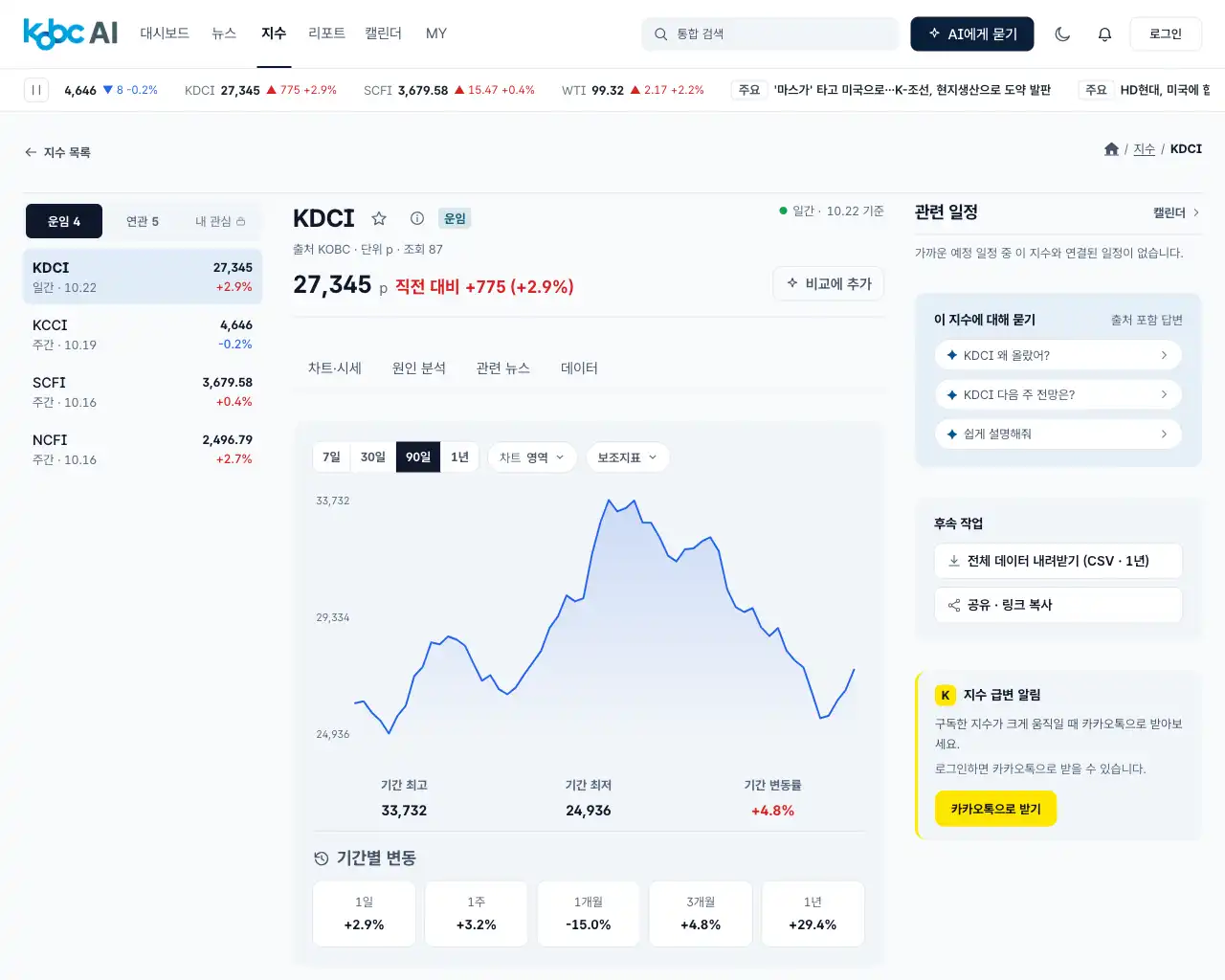This screenshot has width=1225, height=980.
Task: Pause the ticker scroll
Action: click(36, 90)
